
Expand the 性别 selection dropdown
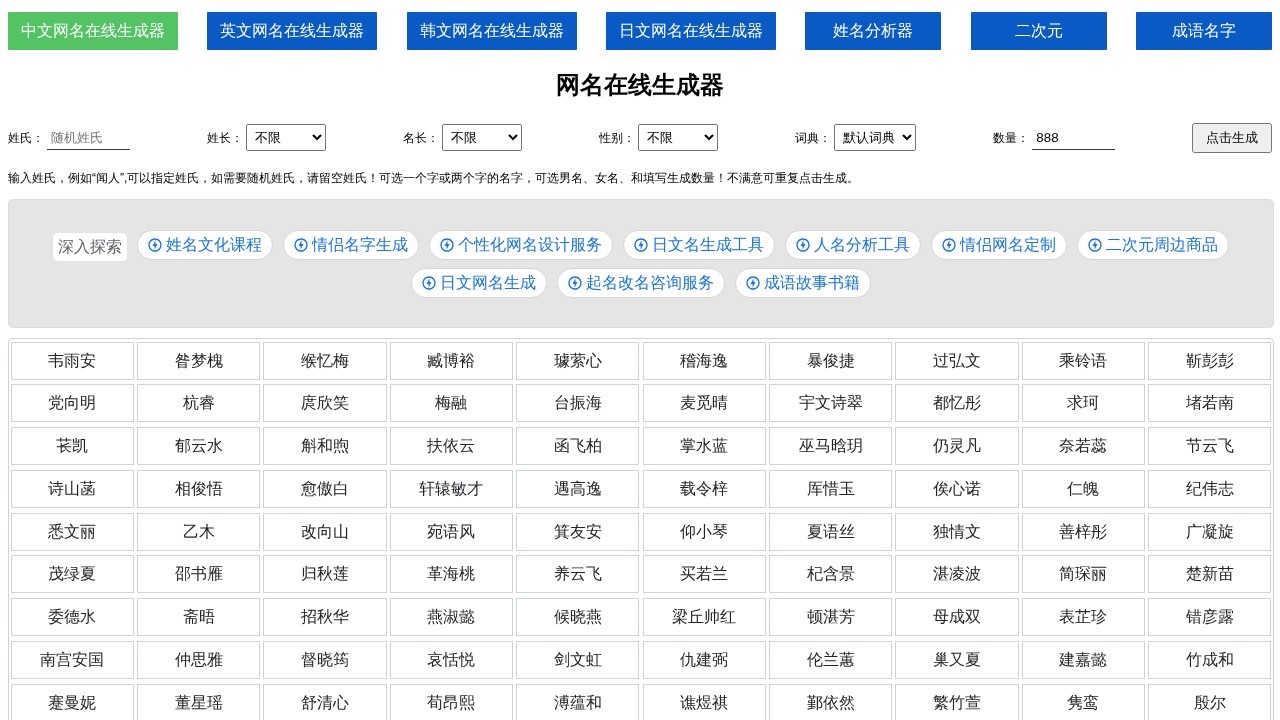[678, 137]
